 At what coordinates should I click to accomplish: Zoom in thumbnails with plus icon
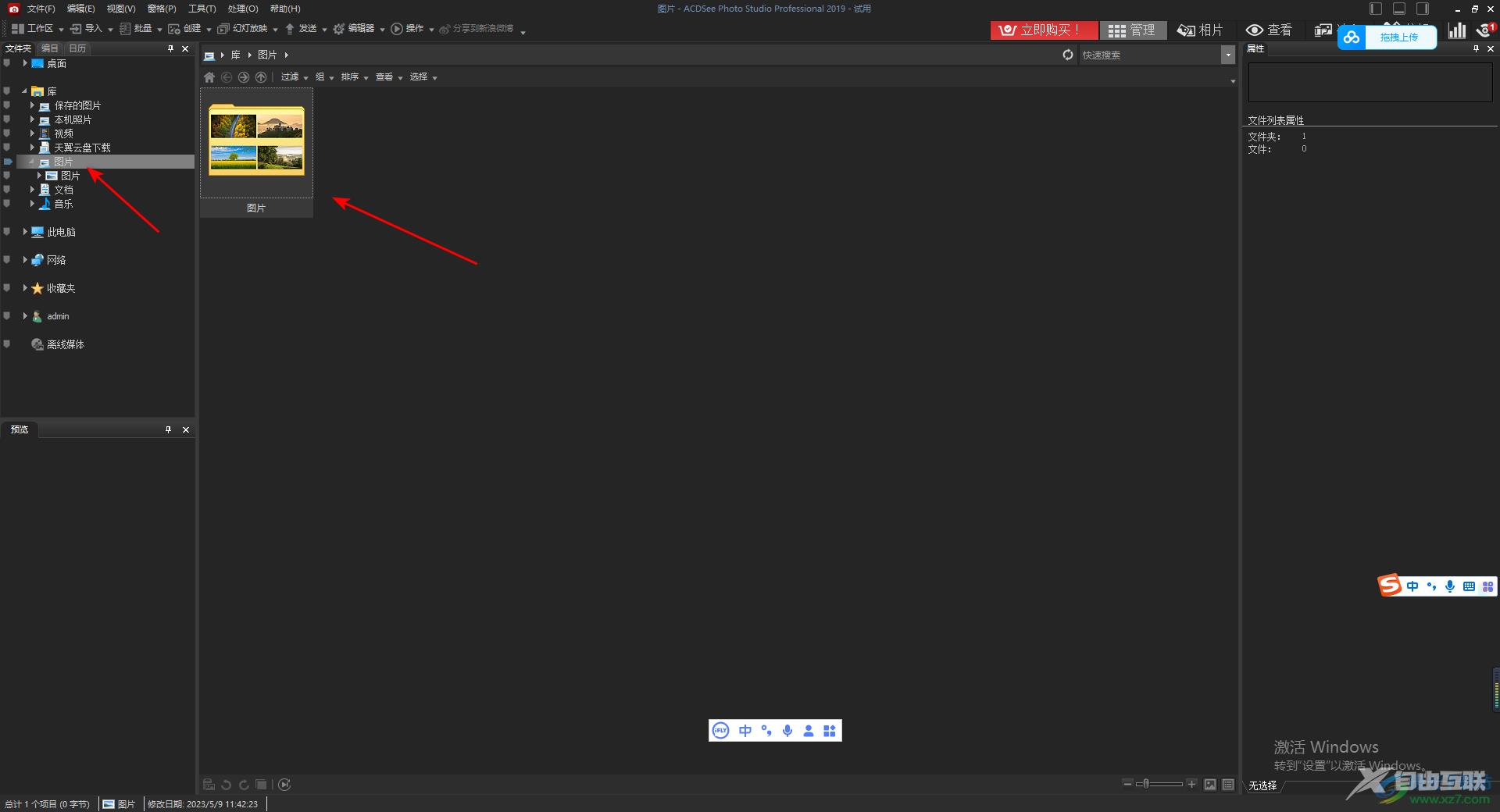pyautogui.click(x=1191, y=783)
